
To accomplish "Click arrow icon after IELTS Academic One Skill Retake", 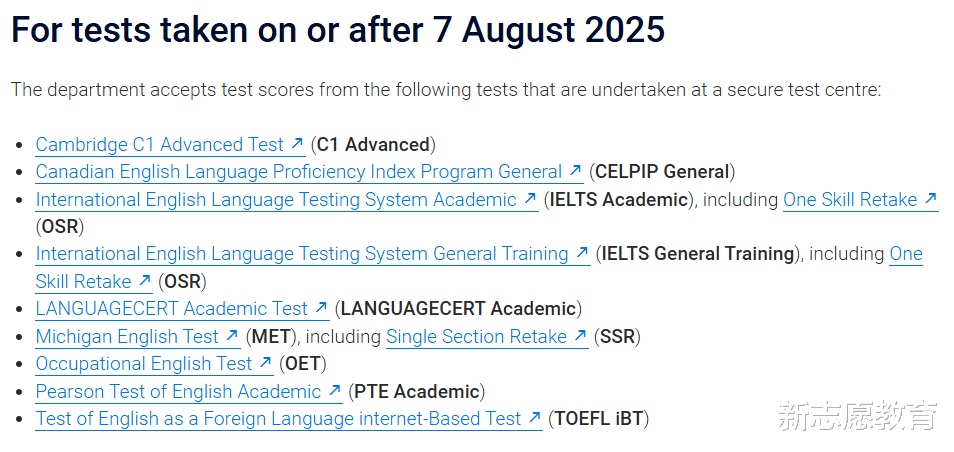I will [930, 200].
